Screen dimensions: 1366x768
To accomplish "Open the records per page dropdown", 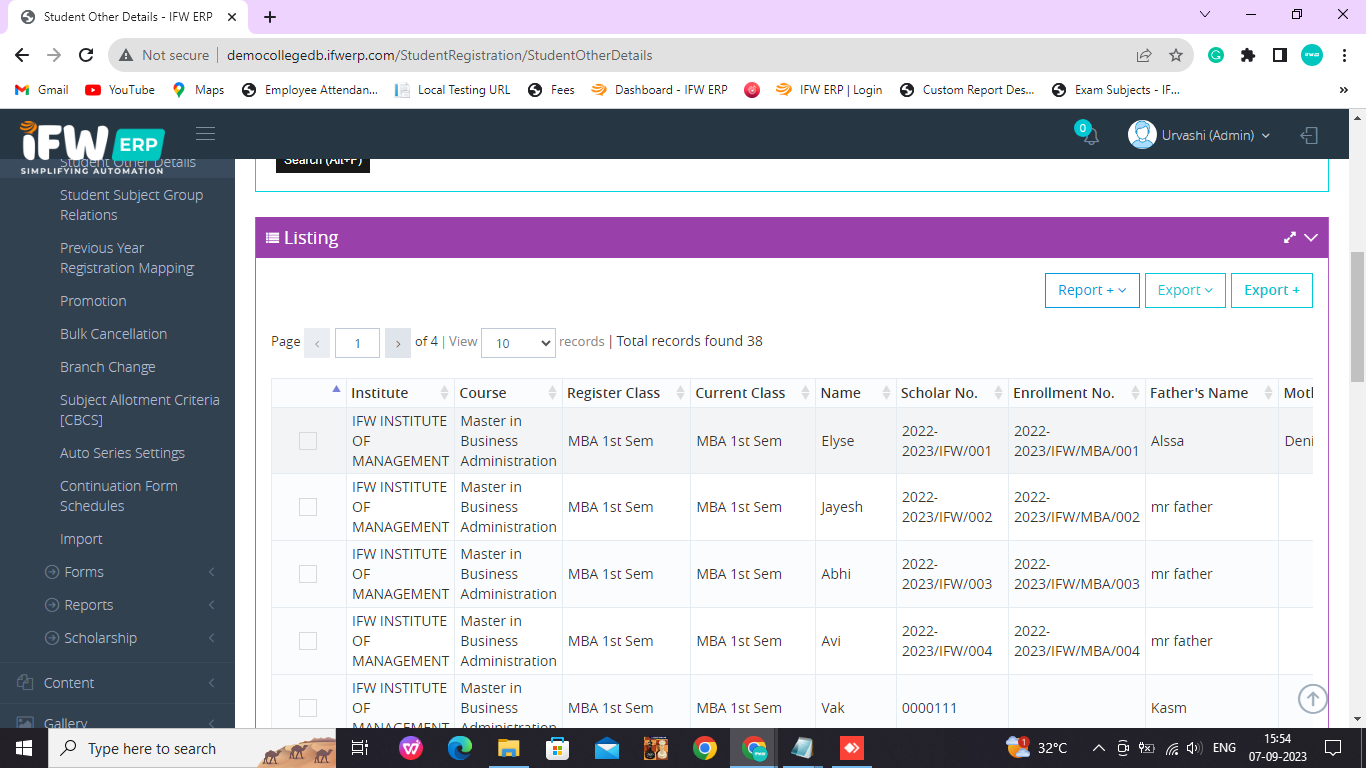I will click(x=518, y=343).
